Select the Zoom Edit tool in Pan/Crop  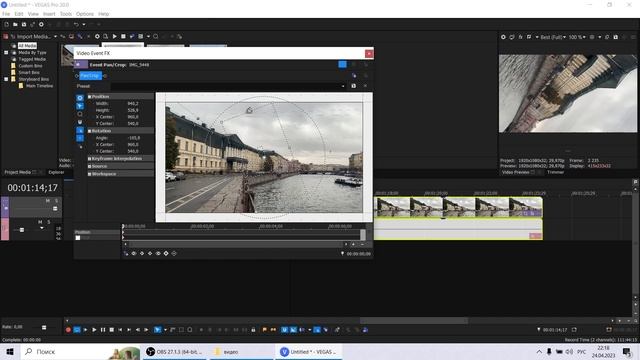[80, 114]
